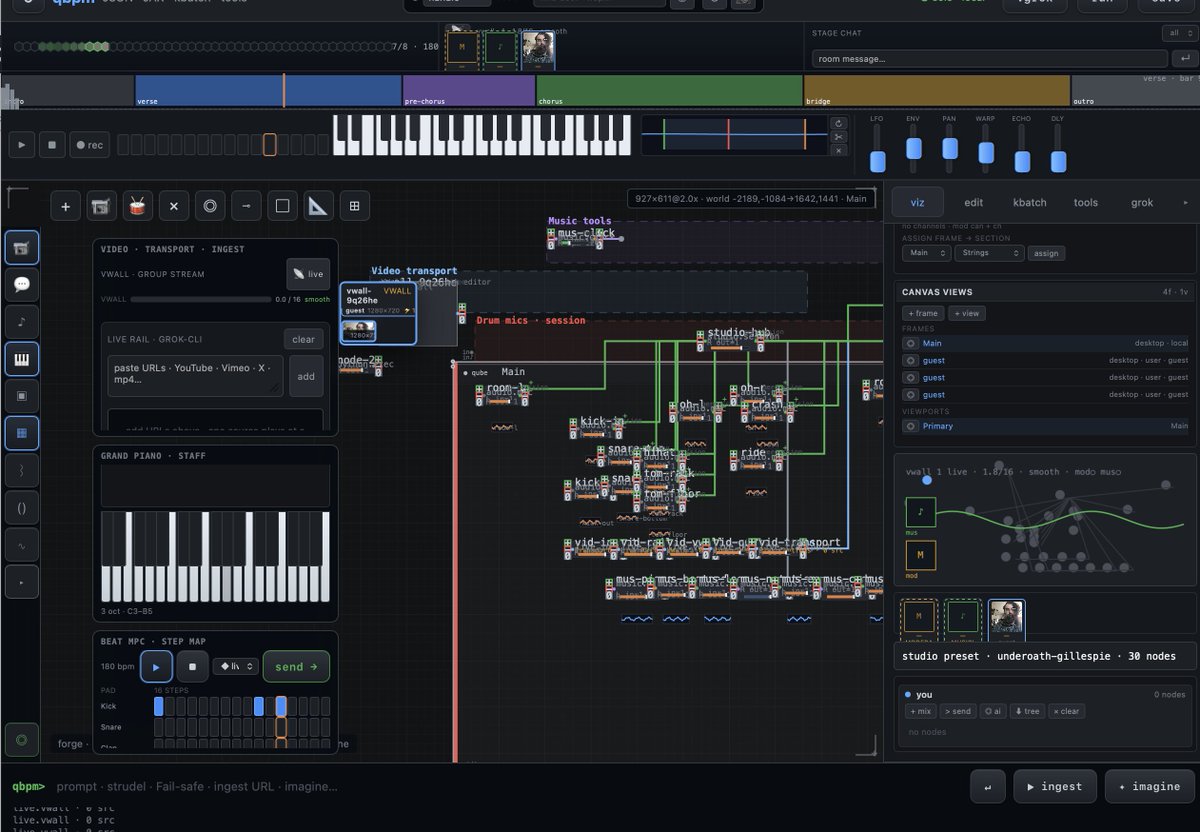
Task: Open the Strings section dropdown
Action: [x=990, y=253]
